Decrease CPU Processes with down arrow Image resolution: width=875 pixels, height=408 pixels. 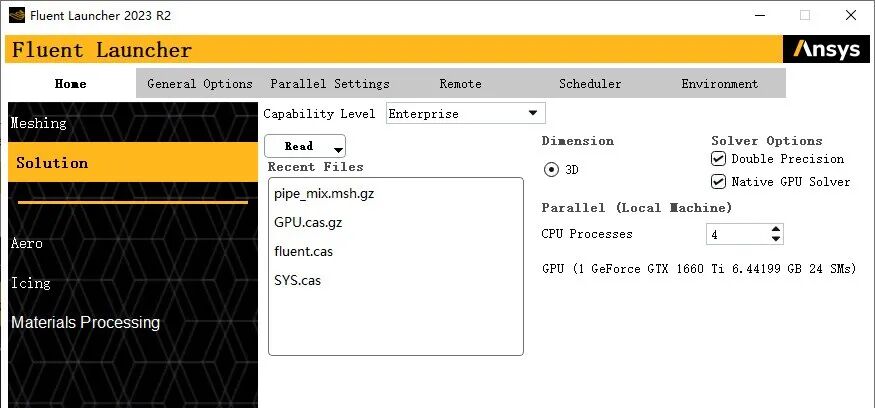pos(776,239)
